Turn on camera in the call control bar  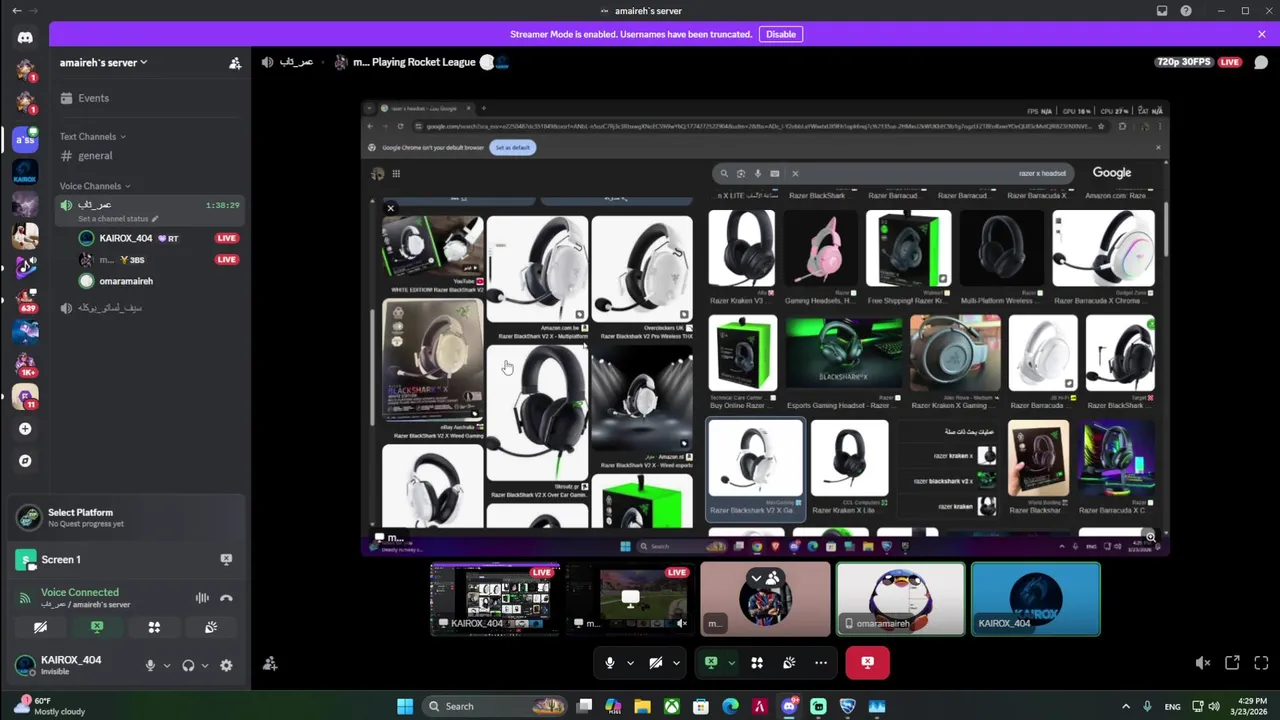[656, 662]
